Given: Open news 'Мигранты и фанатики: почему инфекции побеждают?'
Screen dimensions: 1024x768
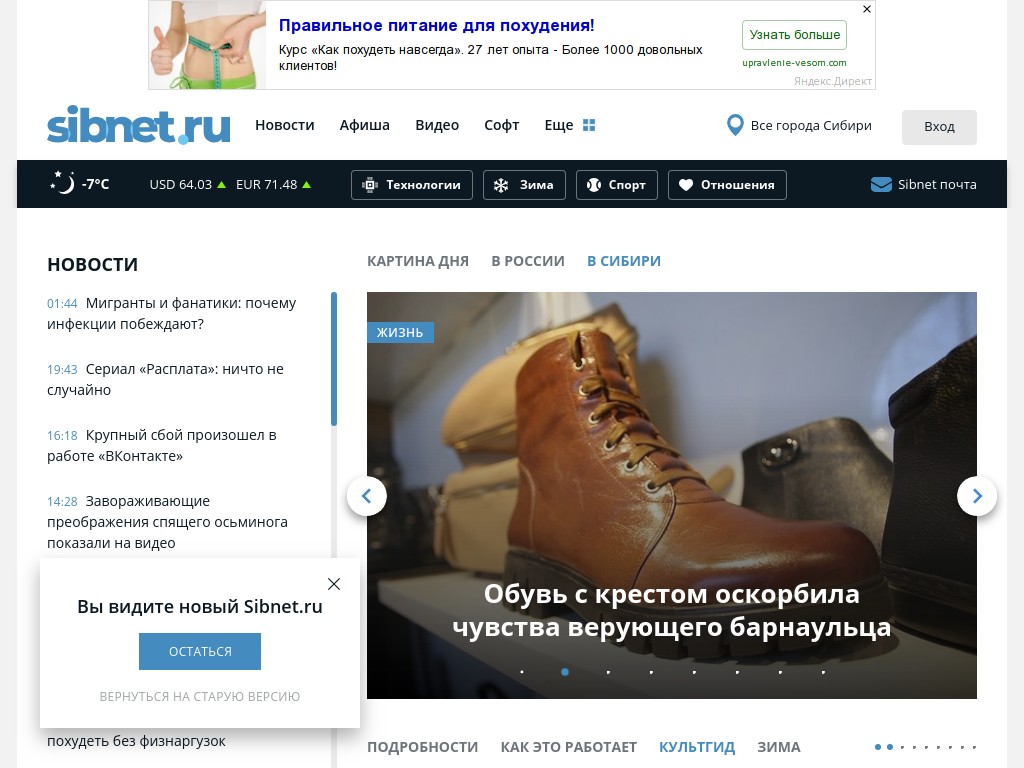Looking at the screenshot, I should 172,313.
